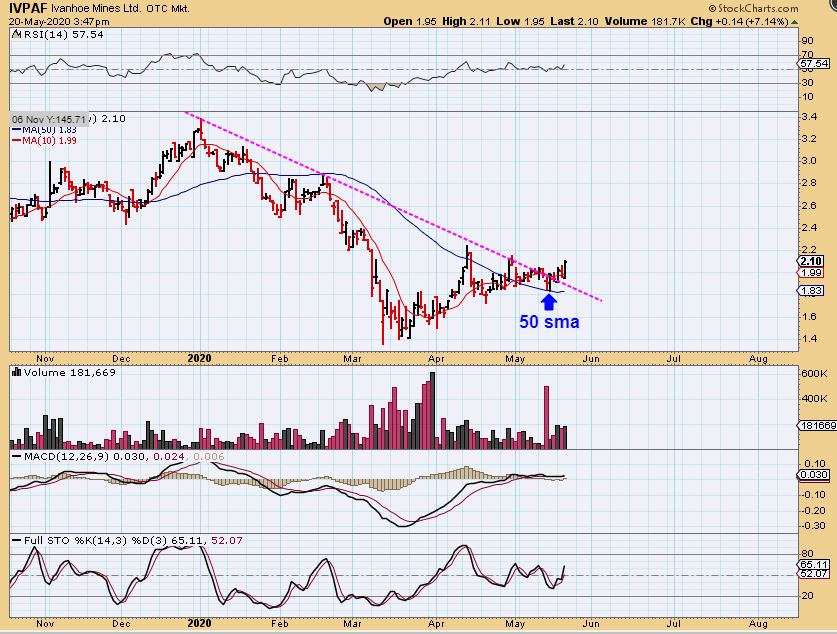The width and height of the screenshot is (837, 634).
Task: Click the Ivanhoe Mines Ltd. company name
Action: (x=96, y=9)
